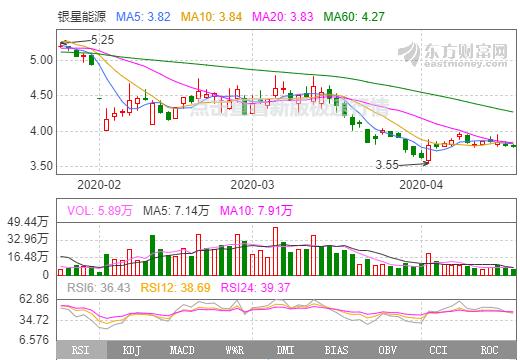Click the volume MA10: 7.91万 label
The image size is (520, 360).
point(256,211)
